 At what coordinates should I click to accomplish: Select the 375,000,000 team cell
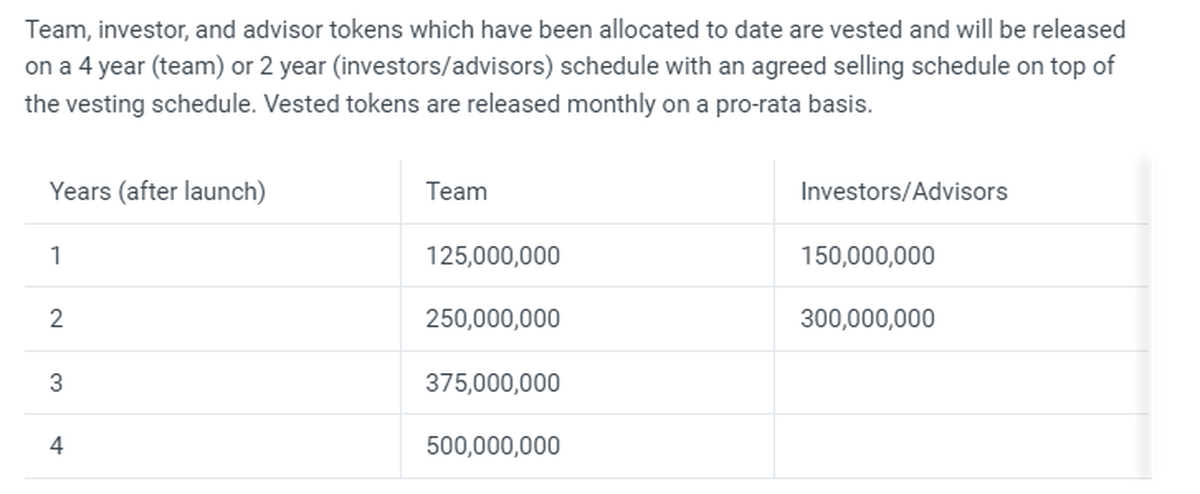click(492, 383)
